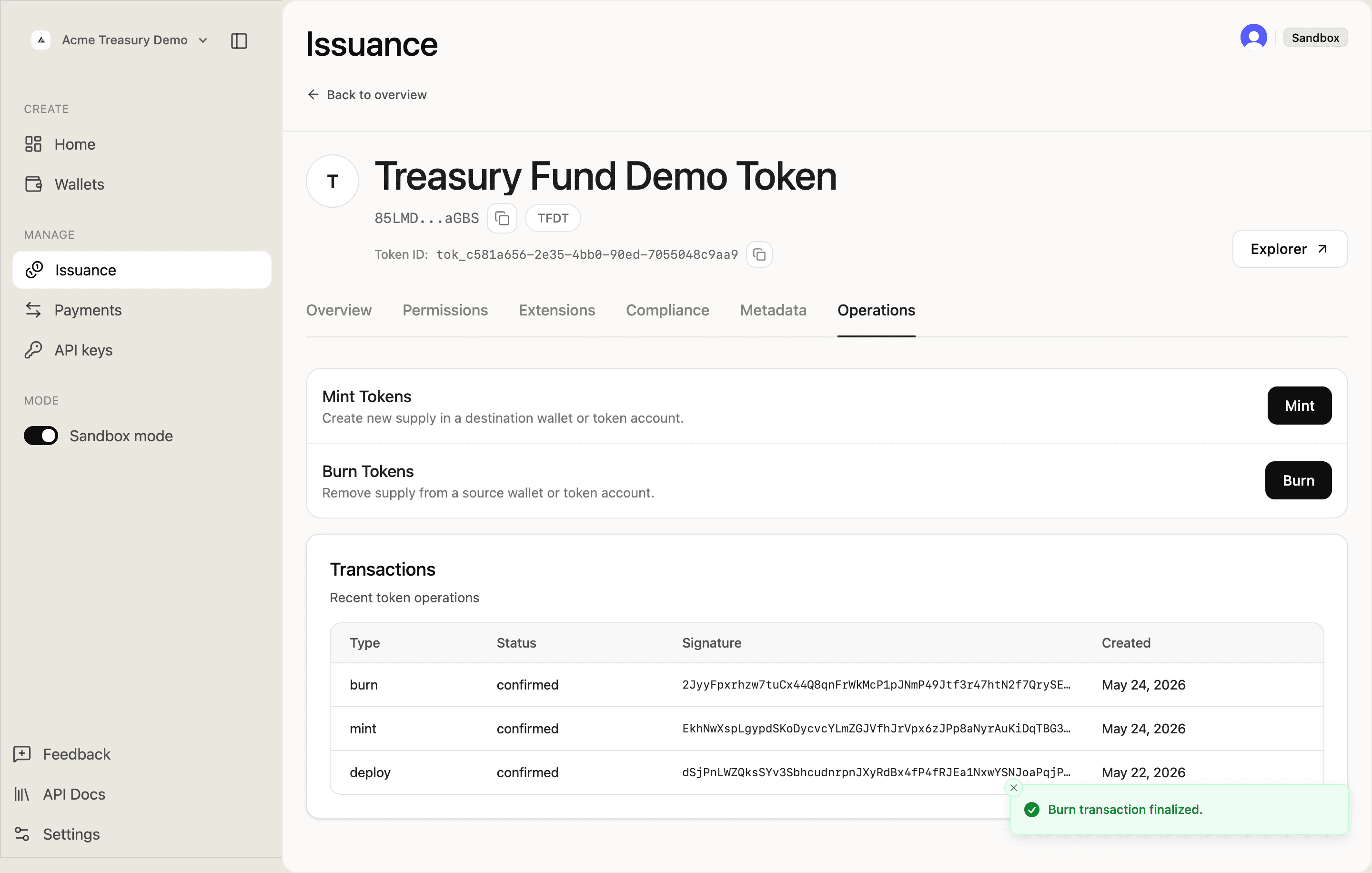Open Wallets in the sidebar
The height and width of the screenshot is (873, 1372).
[x=141, y=184]
